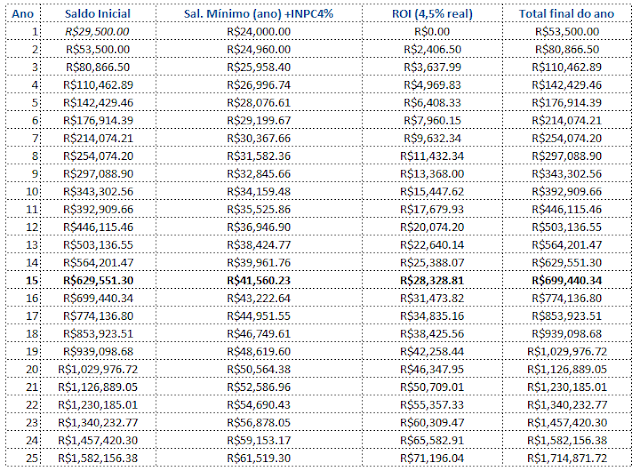Click the 'ROI (4,5% real)' header
The image size is (640, 471).
(432, 13)
